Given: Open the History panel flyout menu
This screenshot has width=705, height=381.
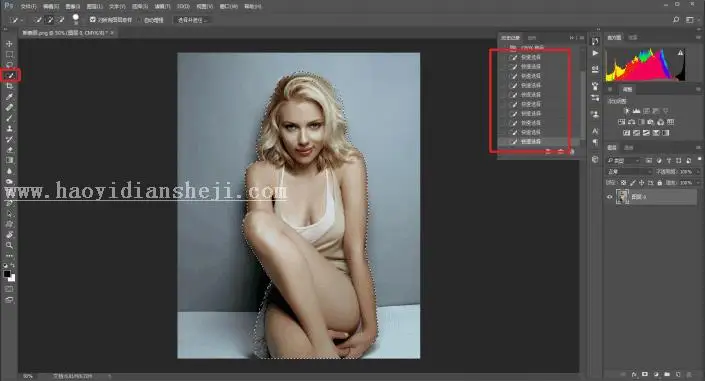Looking at the screenshot, I should [x=582, y=38].
